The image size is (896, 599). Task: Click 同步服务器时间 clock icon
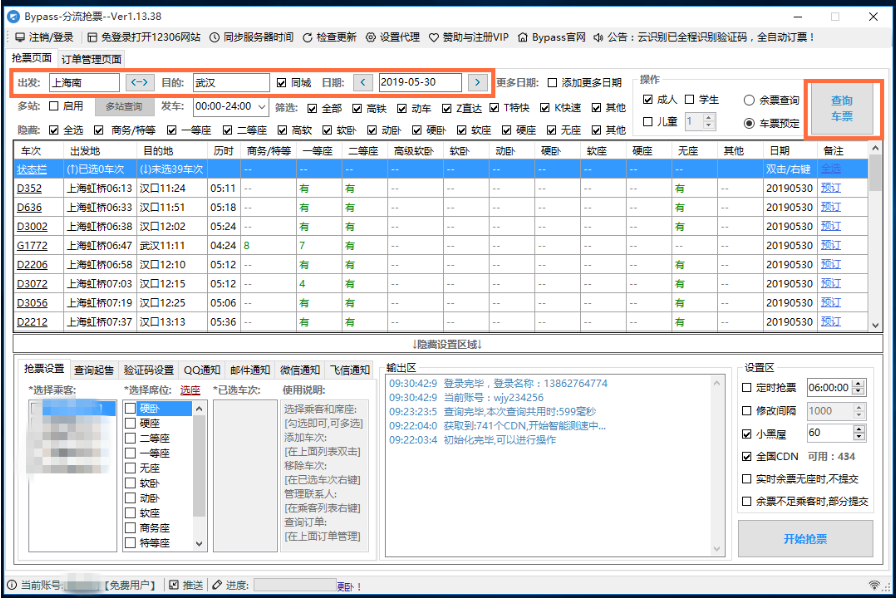click(x=215, y=37)
